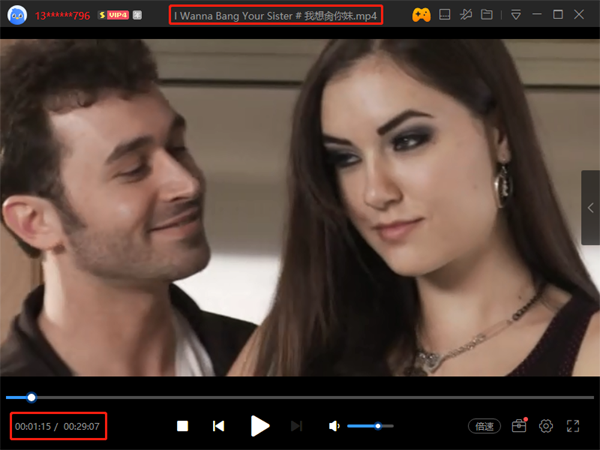The height and width of the screenshot is (450, 600).
Task: Skip to the previous video
Action: coord(218,426)
